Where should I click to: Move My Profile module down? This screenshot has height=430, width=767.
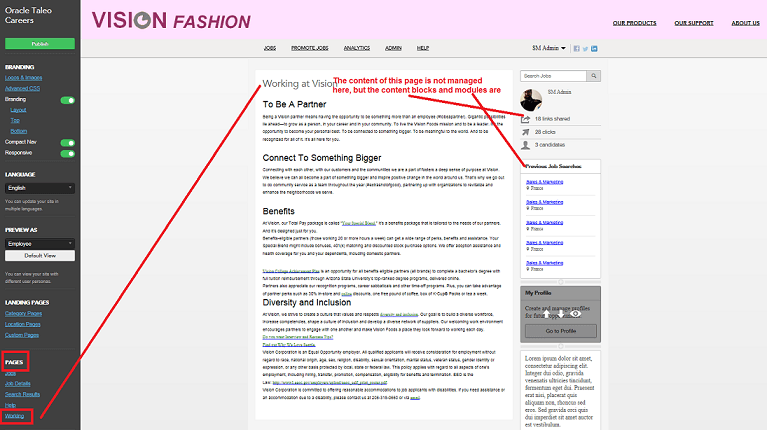point(560,314)
